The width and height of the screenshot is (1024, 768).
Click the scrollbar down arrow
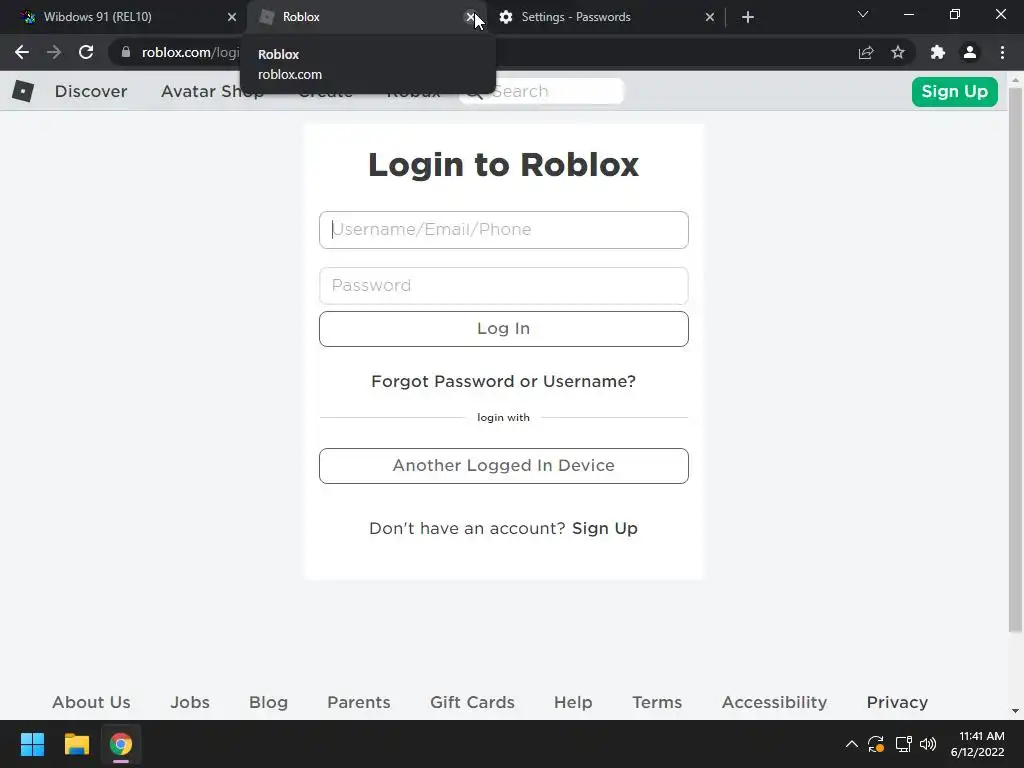pos(1015,711)
